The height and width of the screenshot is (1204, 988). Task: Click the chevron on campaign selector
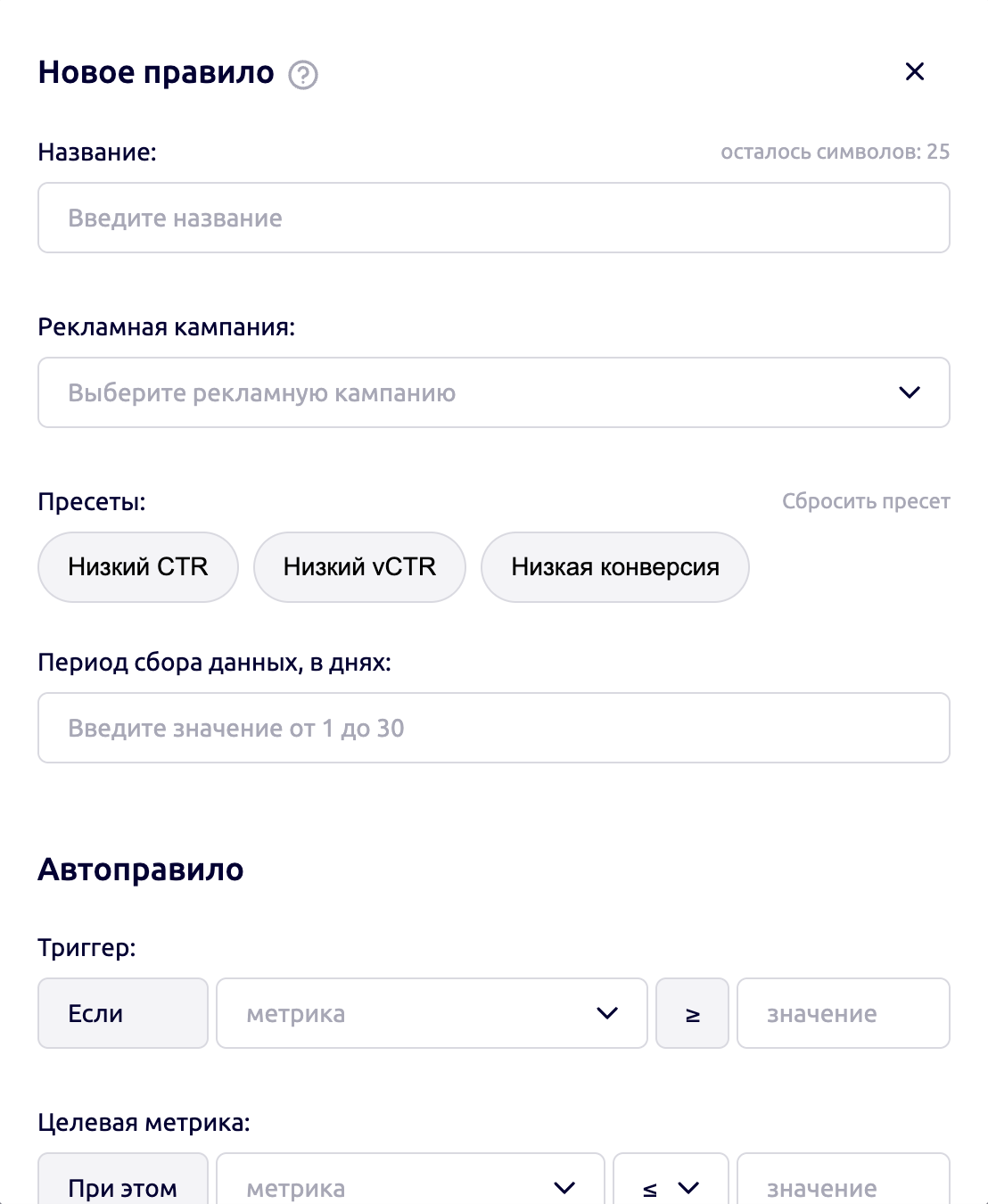coord(909,392)
